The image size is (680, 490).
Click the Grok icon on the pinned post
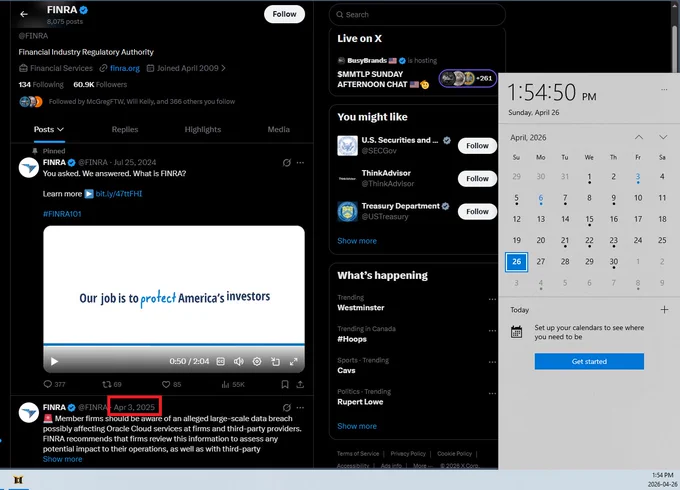point(287,163)
